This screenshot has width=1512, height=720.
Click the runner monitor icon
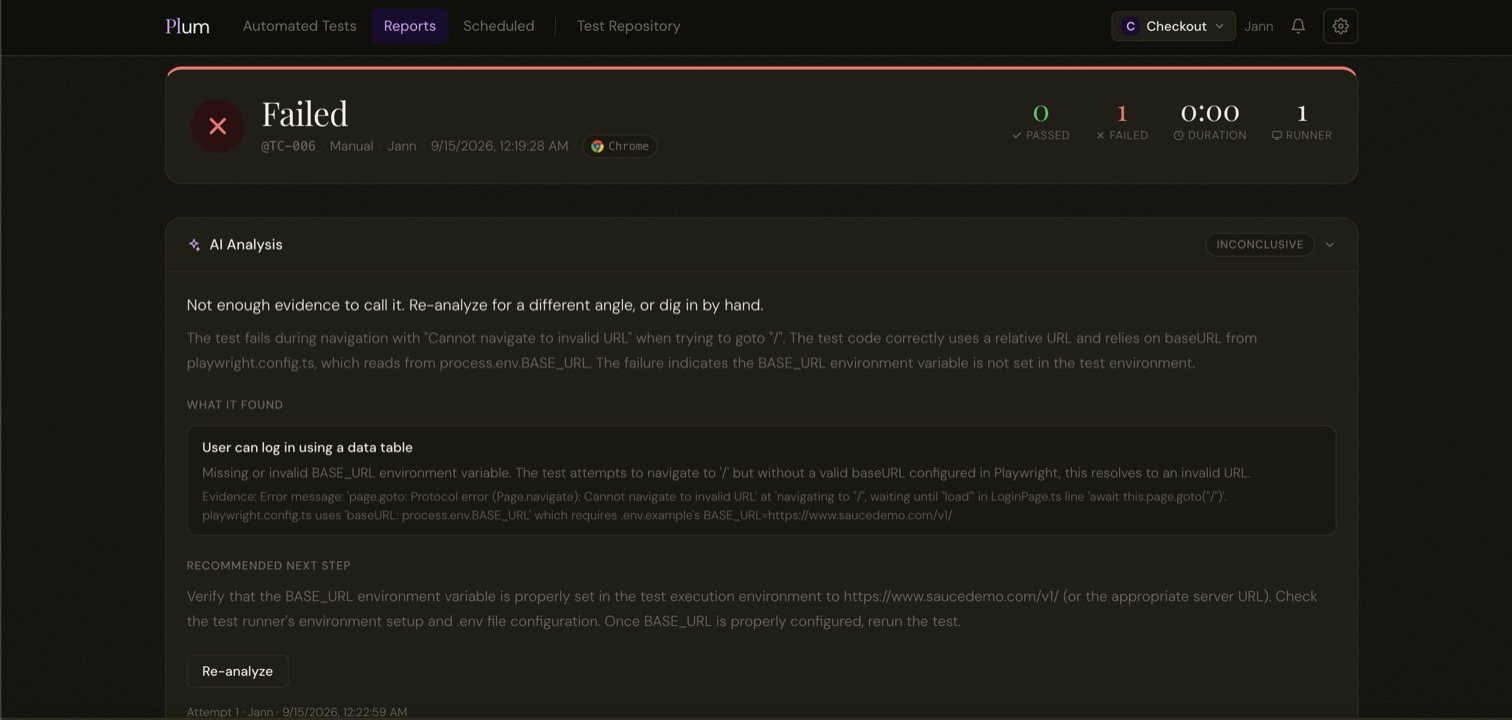point(1277,136)
